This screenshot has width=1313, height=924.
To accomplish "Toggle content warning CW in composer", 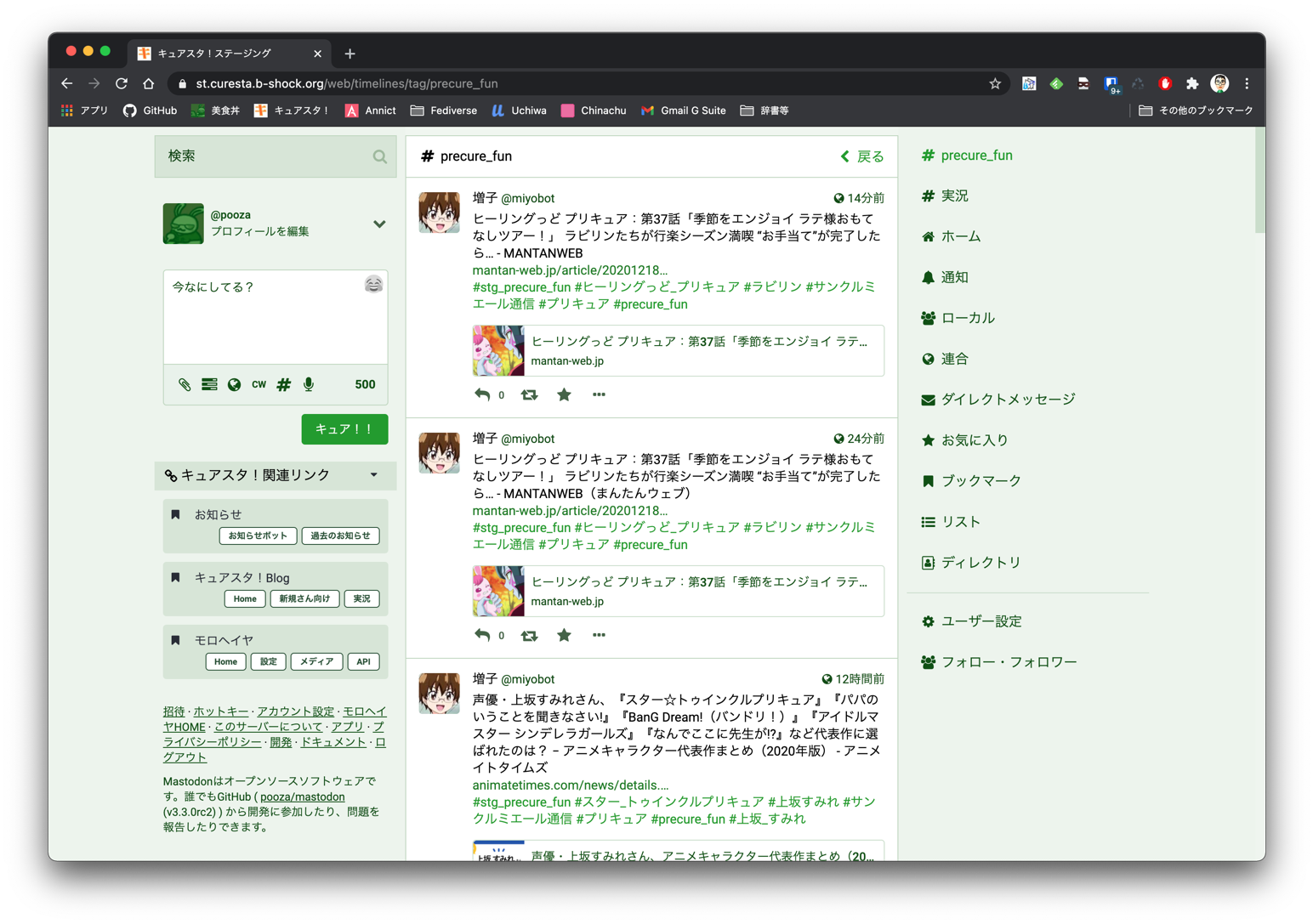I will 259,384.
